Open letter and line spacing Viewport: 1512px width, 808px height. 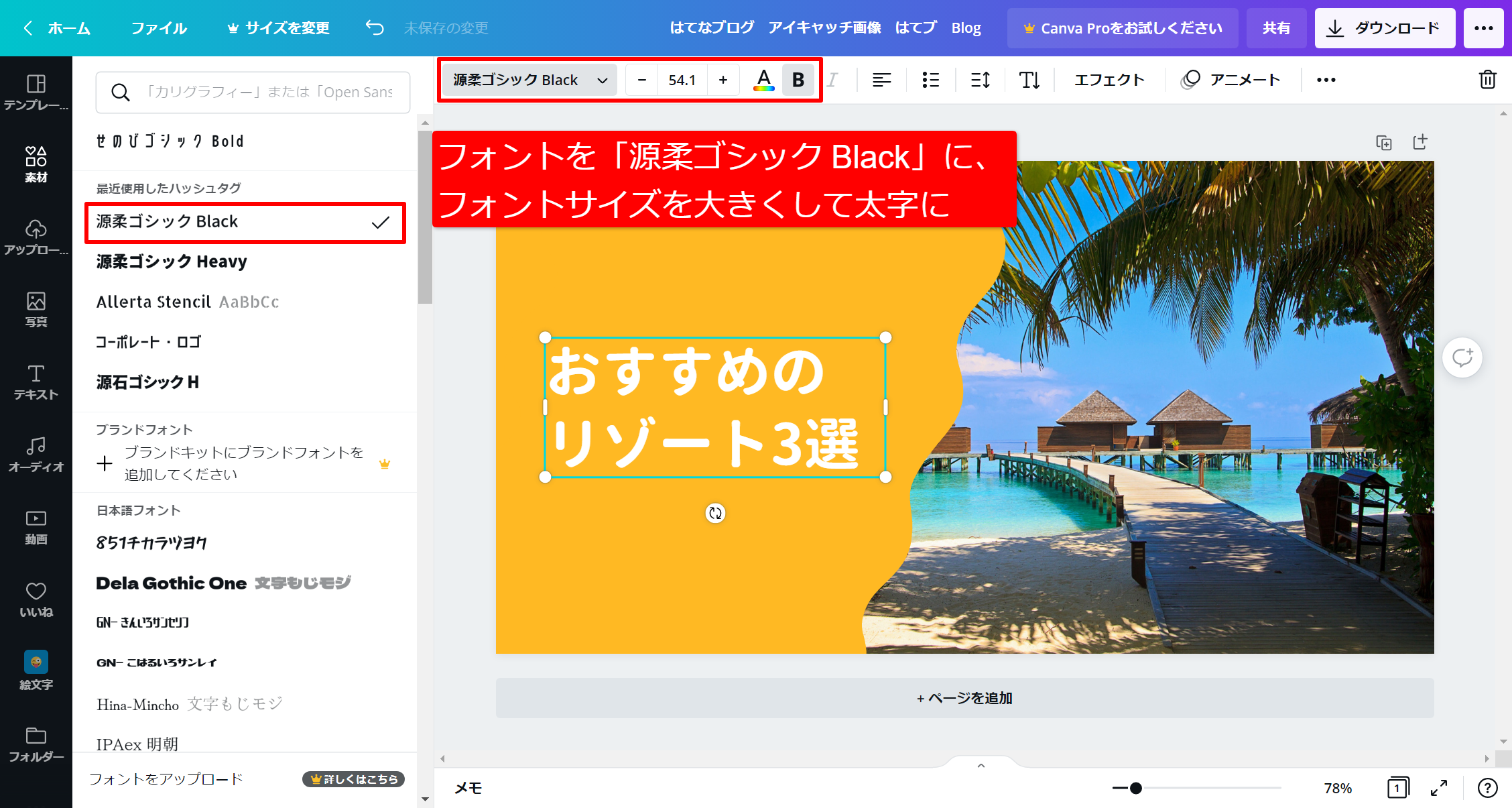[x=980, y=80]
